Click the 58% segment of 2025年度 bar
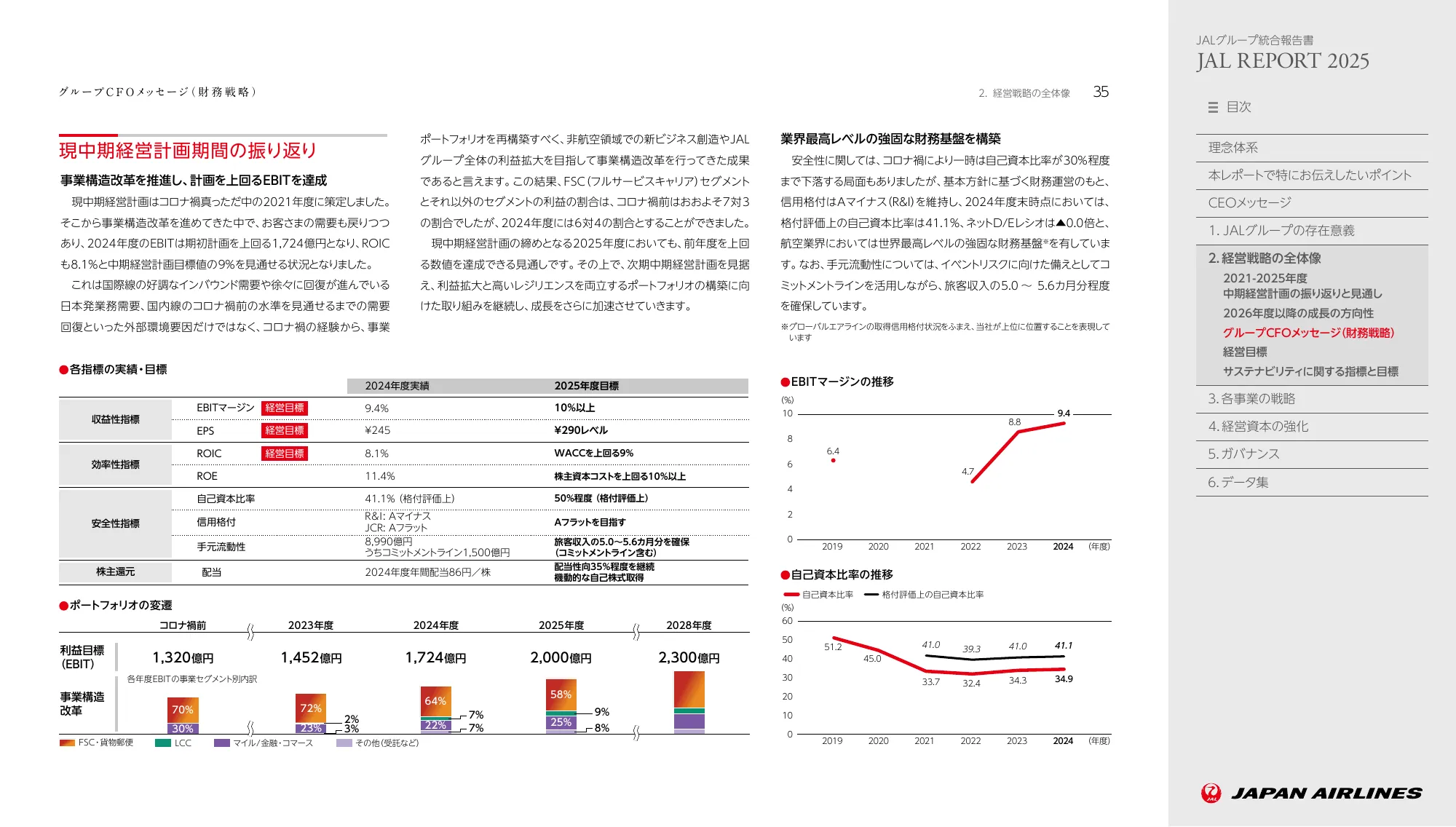 (561, 695)
